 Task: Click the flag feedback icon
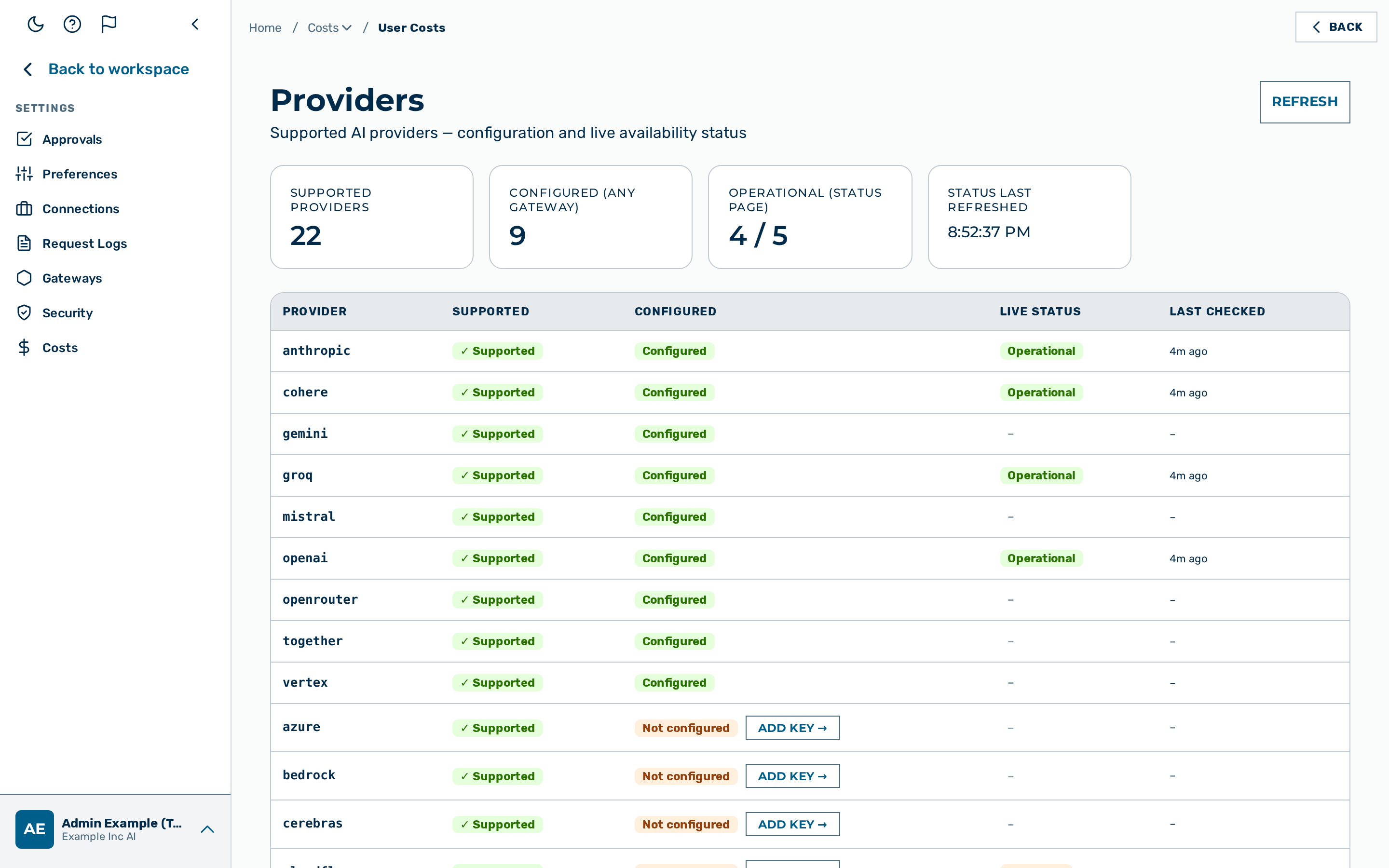point(109,24)
